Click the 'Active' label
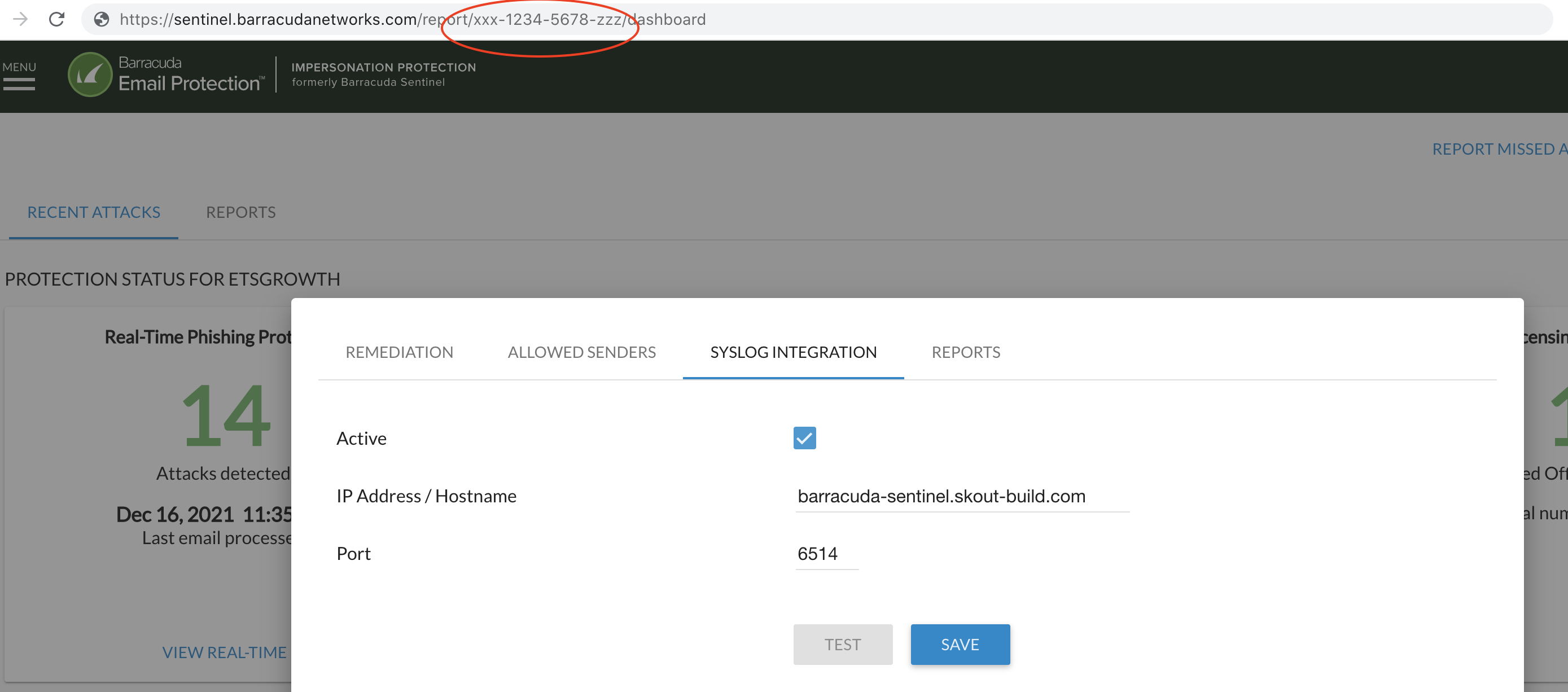 click(x=362, y=438)
